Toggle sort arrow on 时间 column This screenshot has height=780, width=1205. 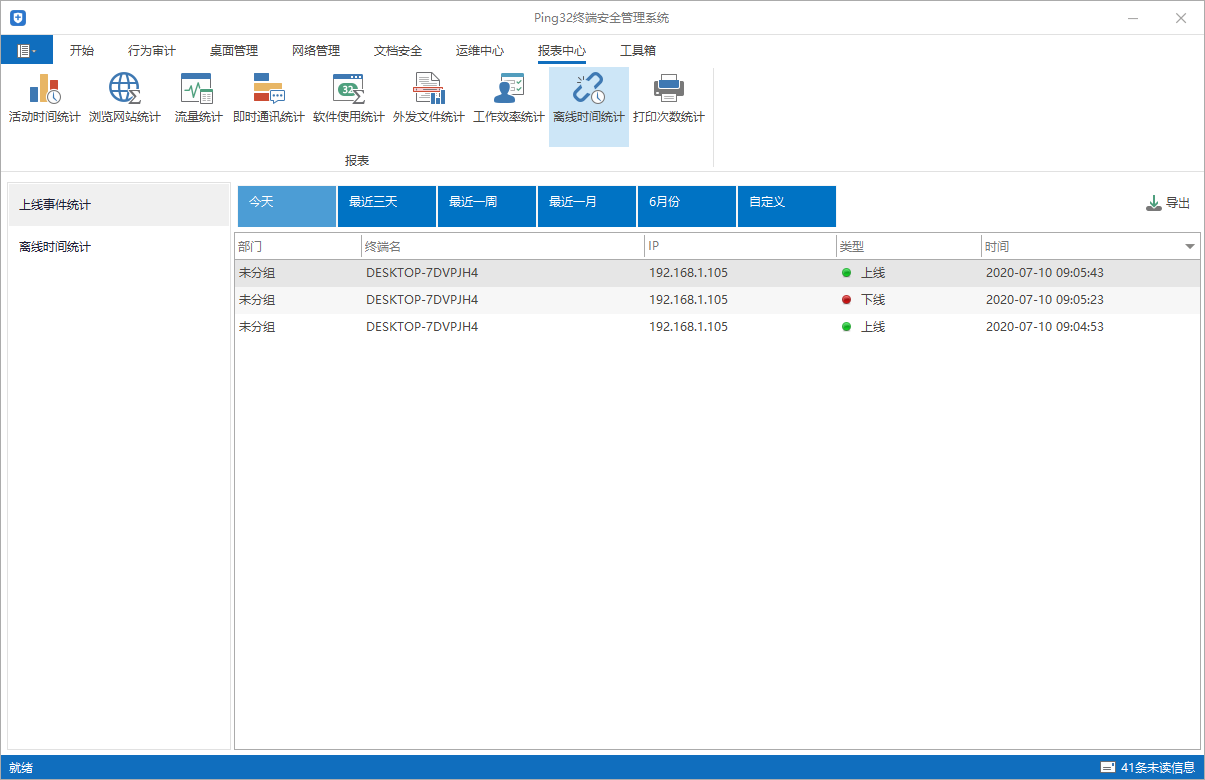click(x=1190, y=246)
